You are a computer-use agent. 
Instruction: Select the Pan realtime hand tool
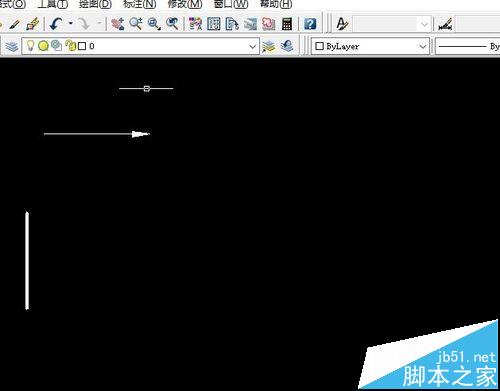[117, 24]
